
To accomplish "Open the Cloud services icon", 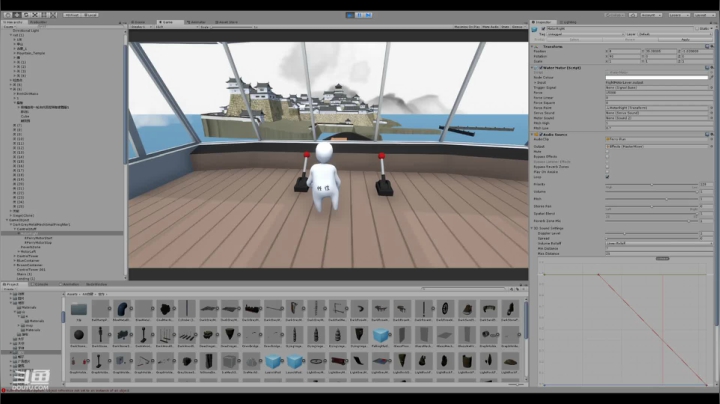I will 633,15.
